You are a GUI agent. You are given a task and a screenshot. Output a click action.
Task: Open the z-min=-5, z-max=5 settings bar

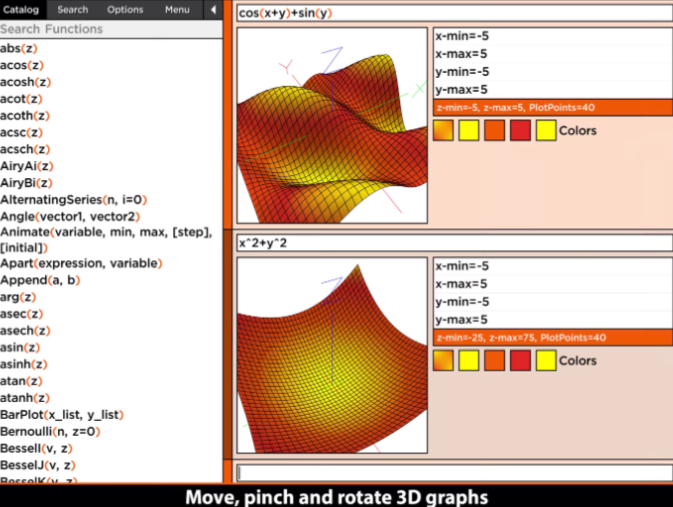tap(552, 108)
